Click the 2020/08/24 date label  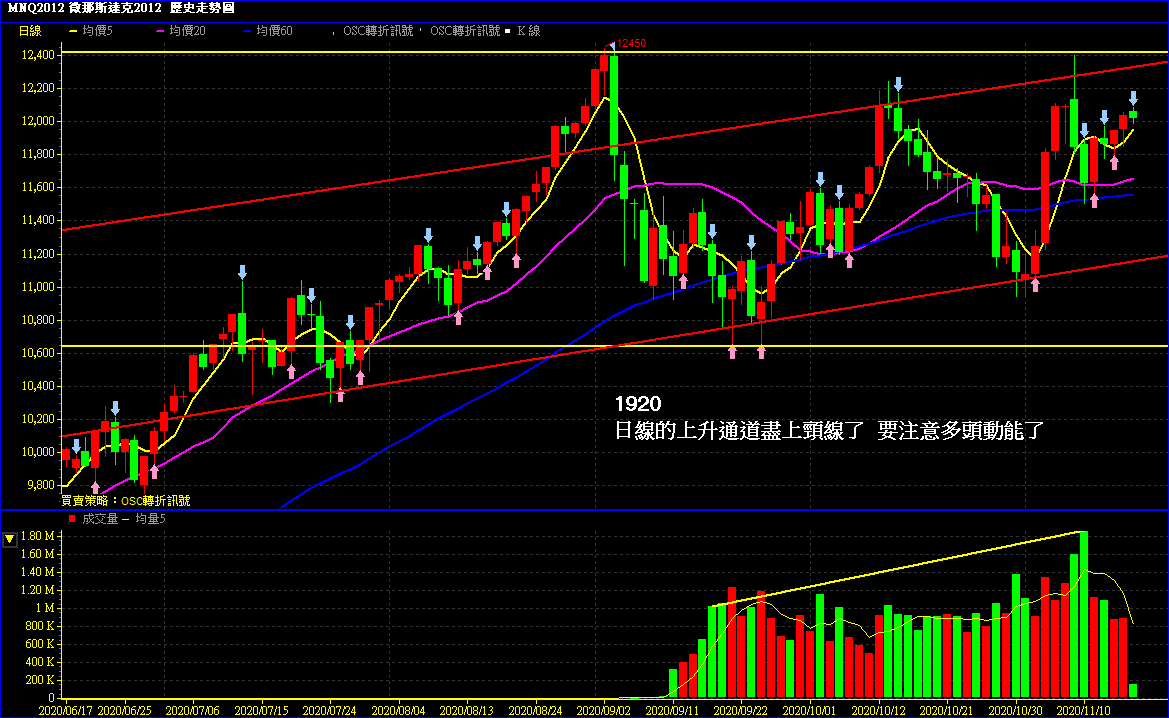click(x=535, y=711)
